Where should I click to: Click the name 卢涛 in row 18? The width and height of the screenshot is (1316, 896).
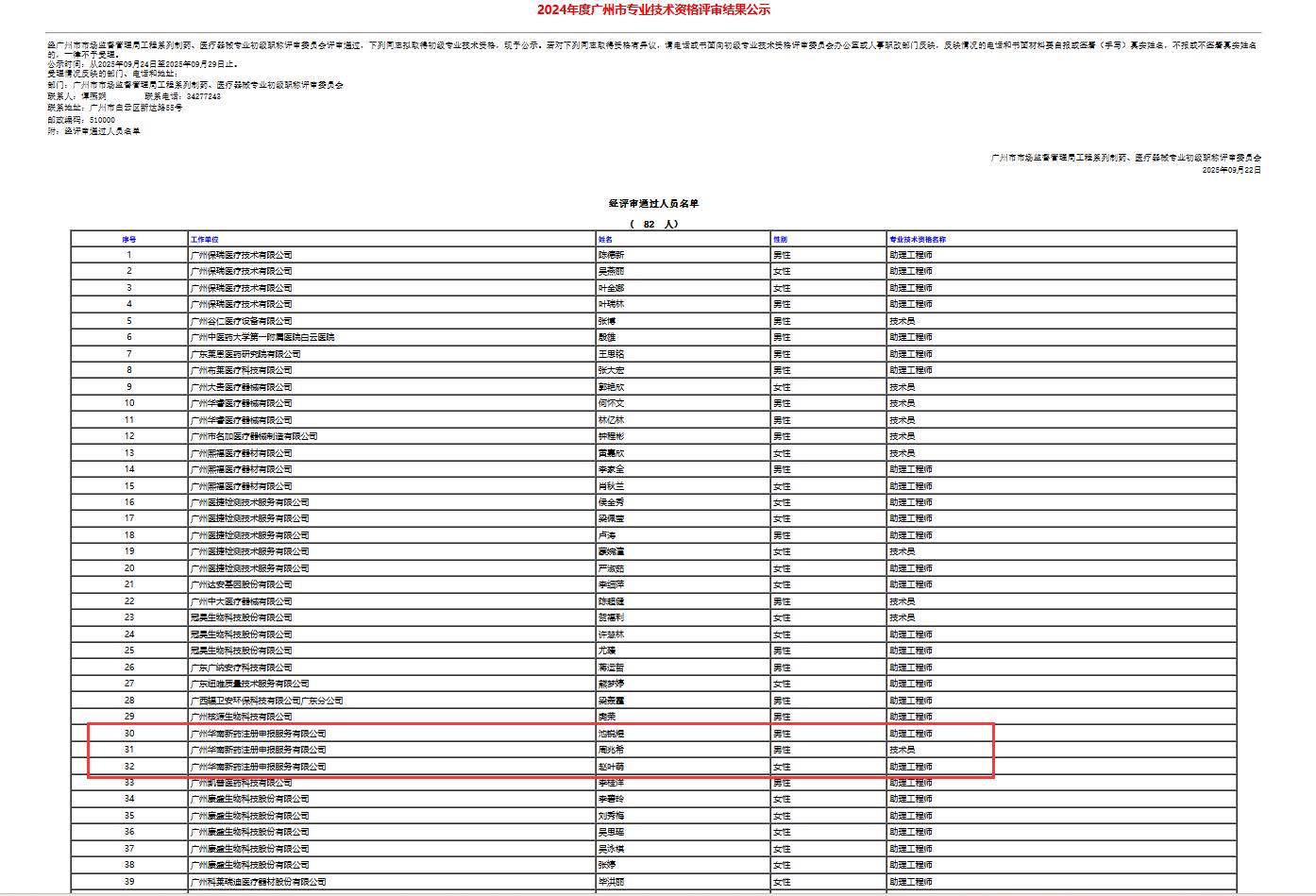point(607,535)
